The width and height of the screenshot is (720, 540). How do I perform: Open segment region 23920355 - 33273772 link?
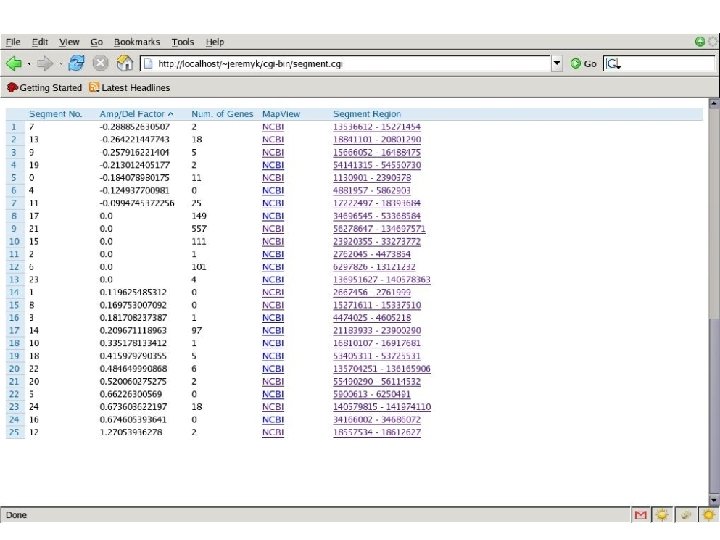pyautogui.click(x=377, y=242)
